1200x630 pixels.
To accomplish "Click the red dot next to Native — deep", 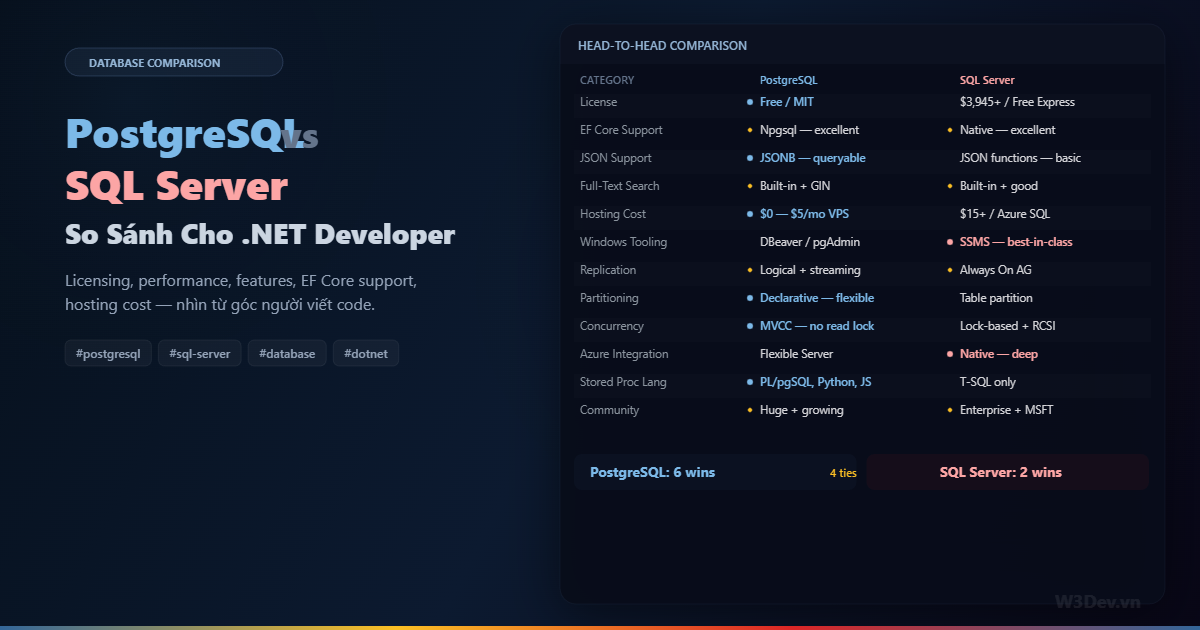I will coord(950,354).
